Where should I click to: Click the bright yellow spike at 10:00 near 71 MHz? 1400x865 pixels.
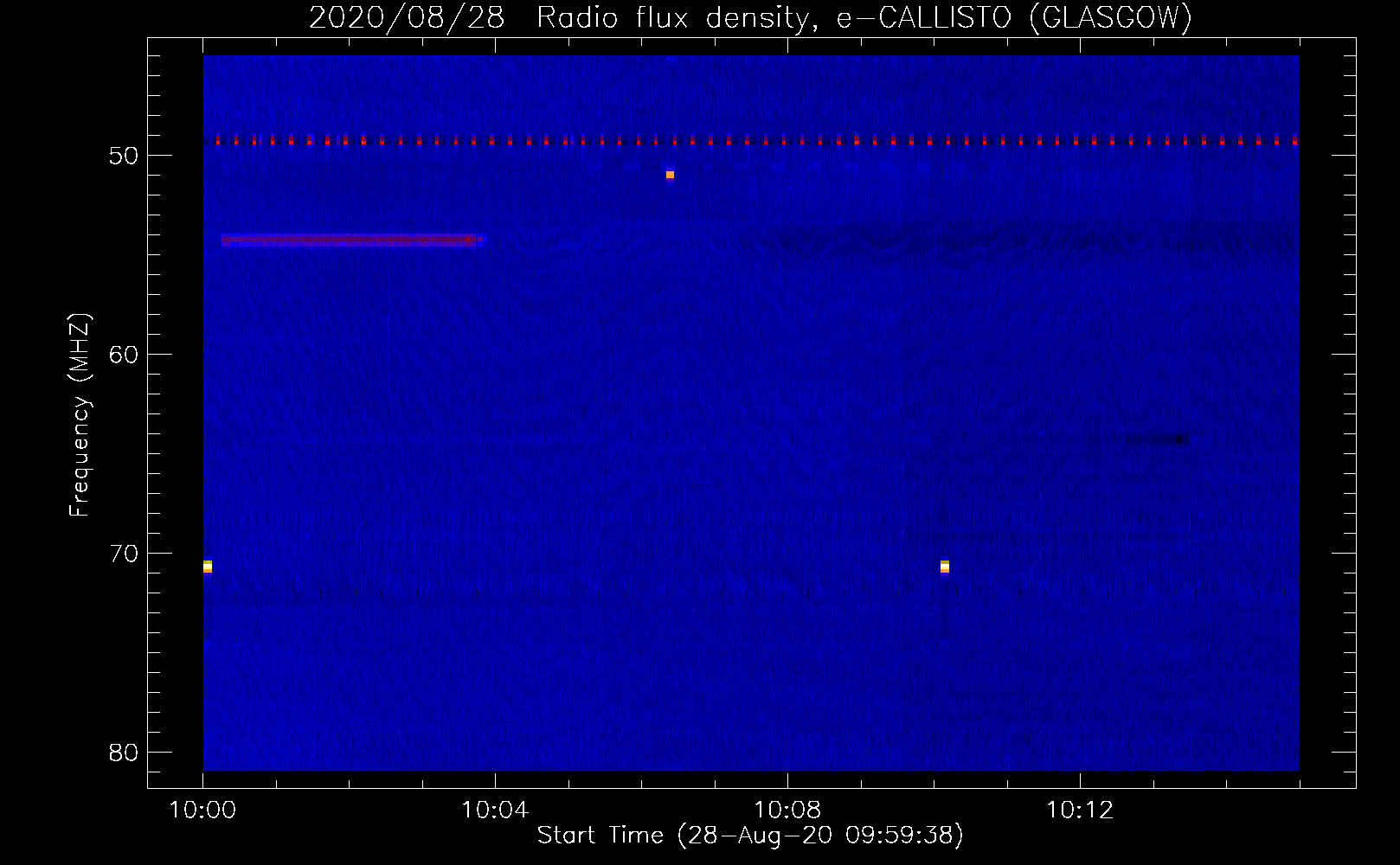(x=208, y=567)
